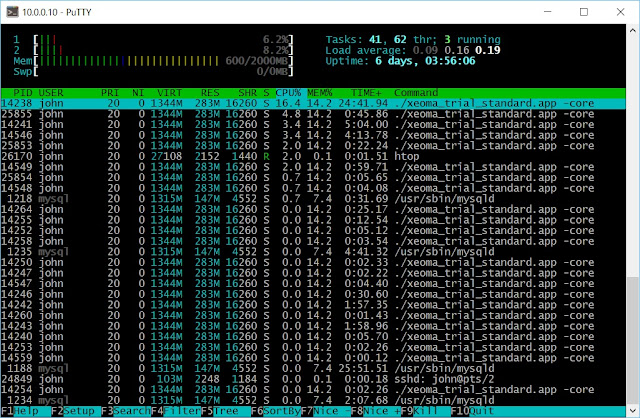Click the Command column header
Screen dimensions: 640x418
click(x=416, y=93)
